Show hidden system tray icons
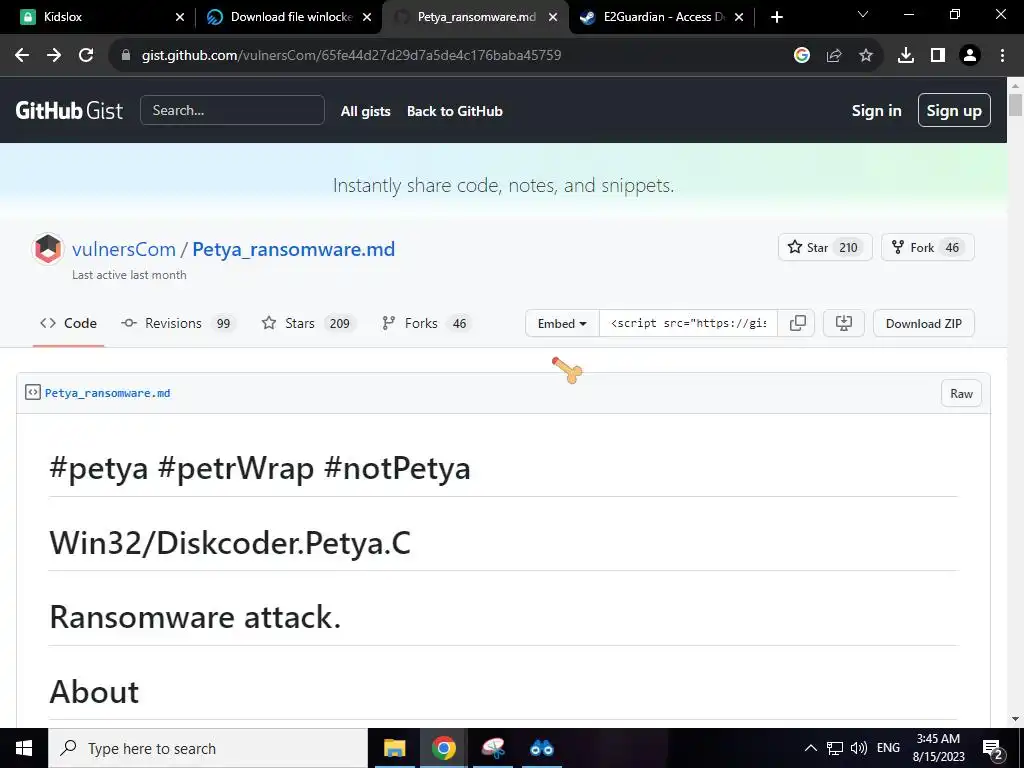 tap(811, 748)
